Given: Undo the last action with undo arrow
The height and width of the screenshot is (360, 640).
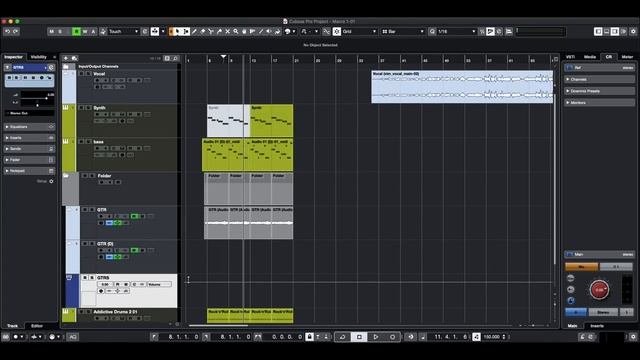Looking at the screenshot, I should [7, 31].
